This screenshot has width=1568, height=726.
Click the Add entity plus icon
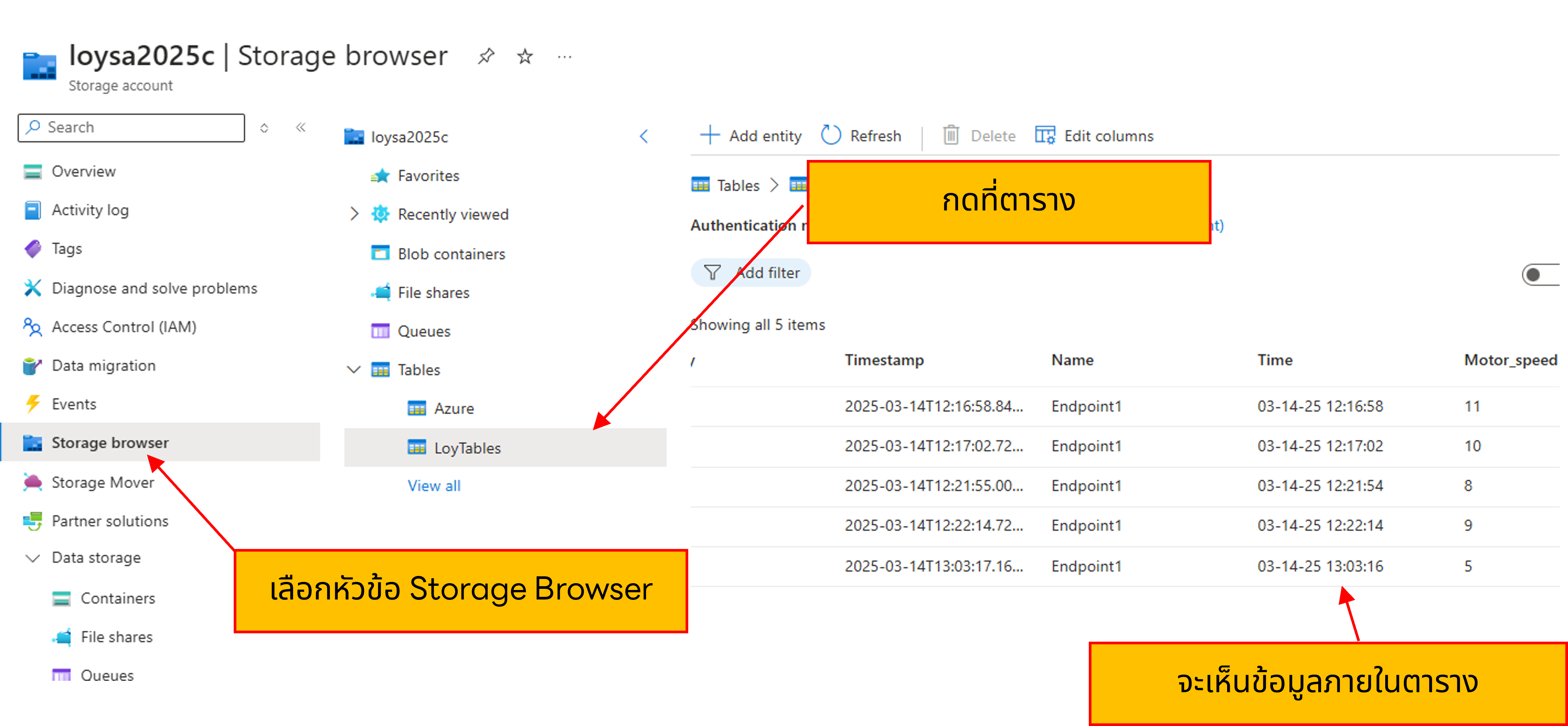point(710,135)
